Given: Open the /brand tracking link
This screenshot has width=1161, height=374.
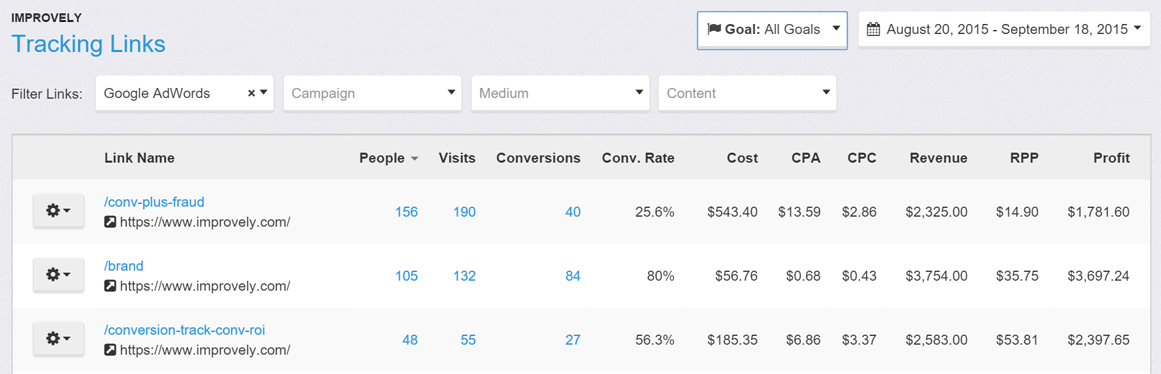Looking at the screenshot, I should click(x=124, y=265).
